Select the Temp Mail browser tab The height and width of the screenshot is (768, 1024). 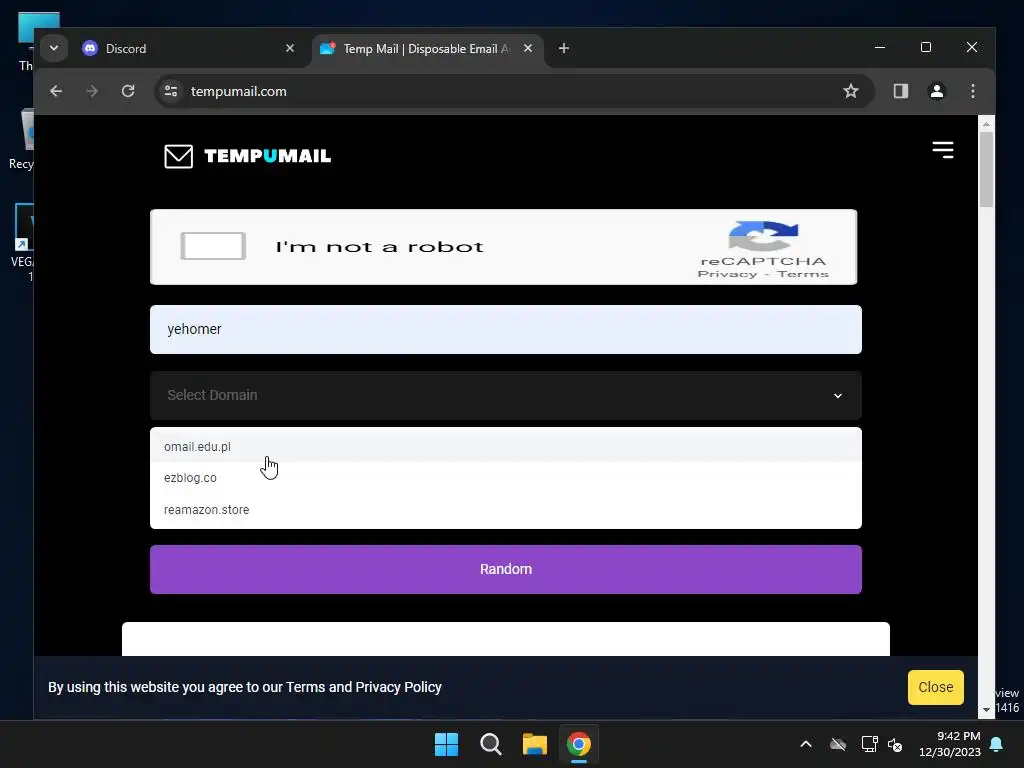pos(424,49)
